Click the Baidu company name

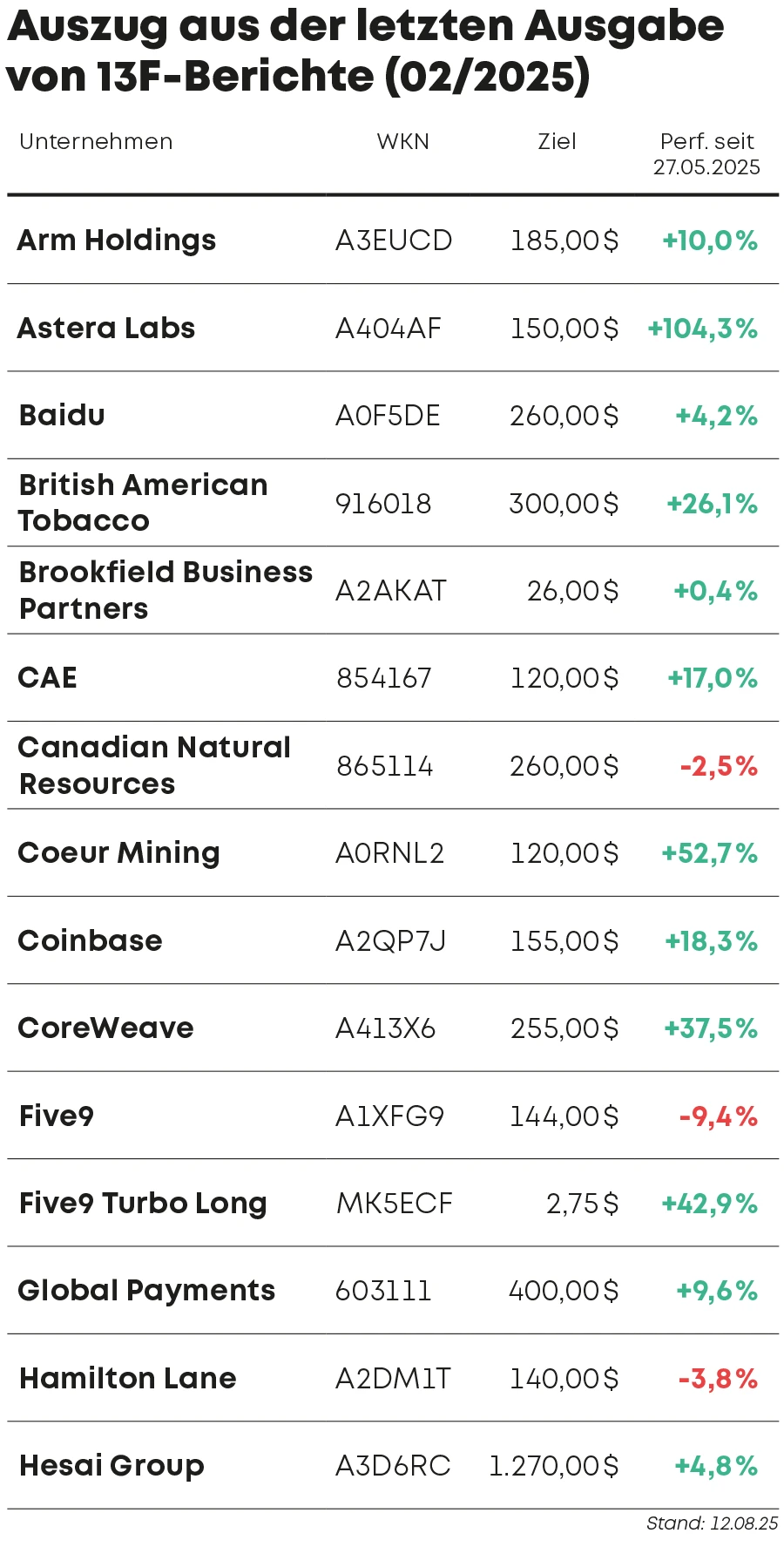(x=62, y=416)
